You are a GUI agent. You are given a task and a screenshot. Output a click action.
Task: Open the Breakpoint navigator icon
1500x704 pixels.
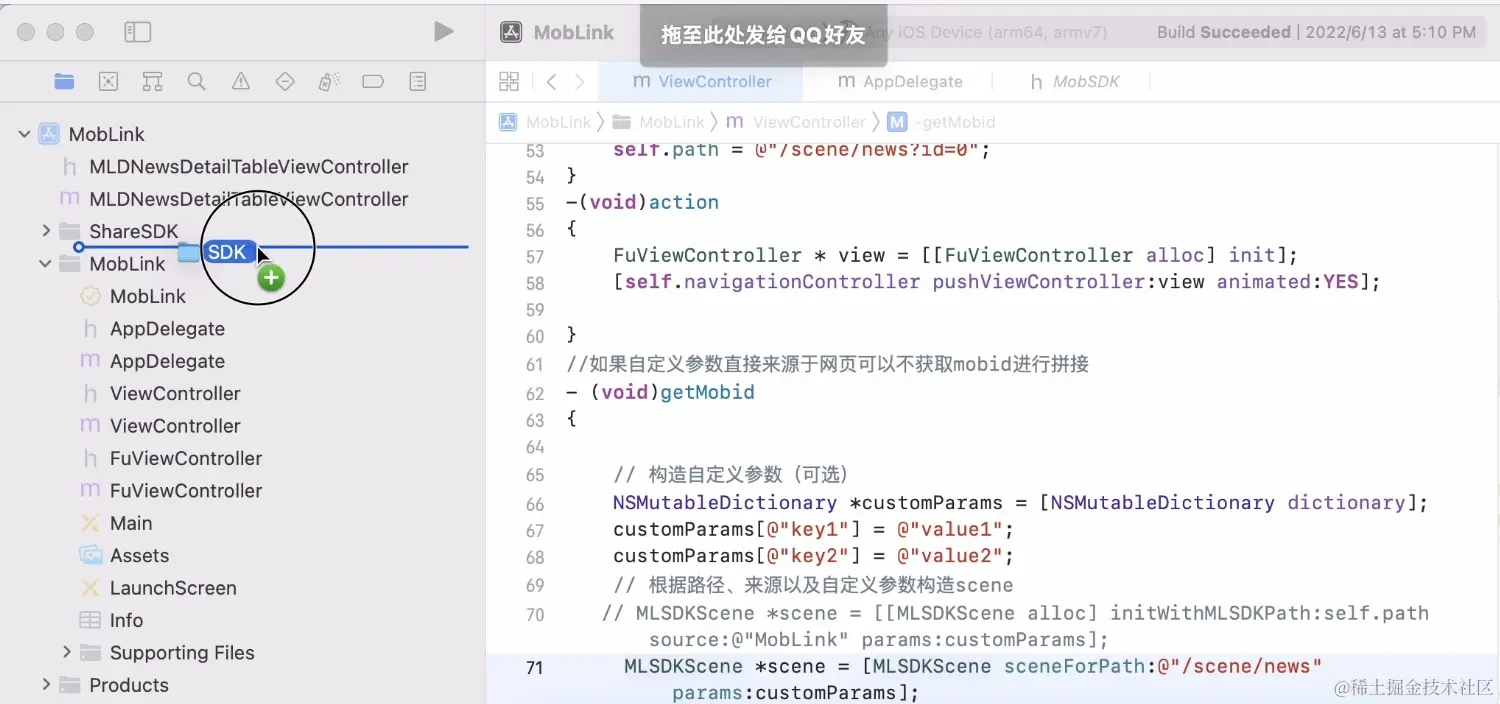tap(373, 82)
